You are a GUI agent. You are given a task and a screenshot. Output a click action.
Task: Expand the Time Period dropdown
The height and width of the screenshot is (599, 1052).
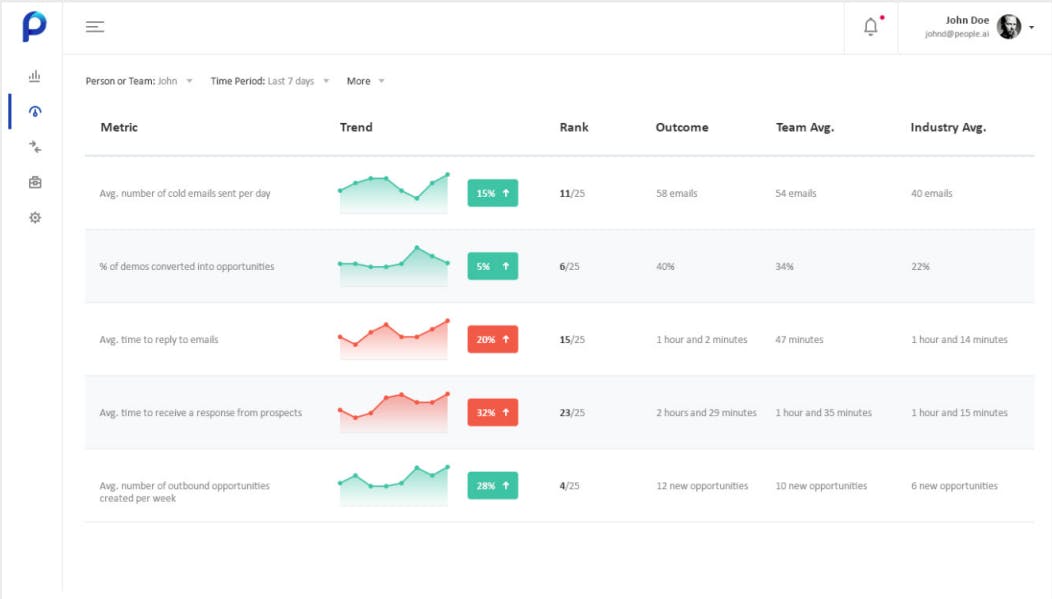[269, 81]
